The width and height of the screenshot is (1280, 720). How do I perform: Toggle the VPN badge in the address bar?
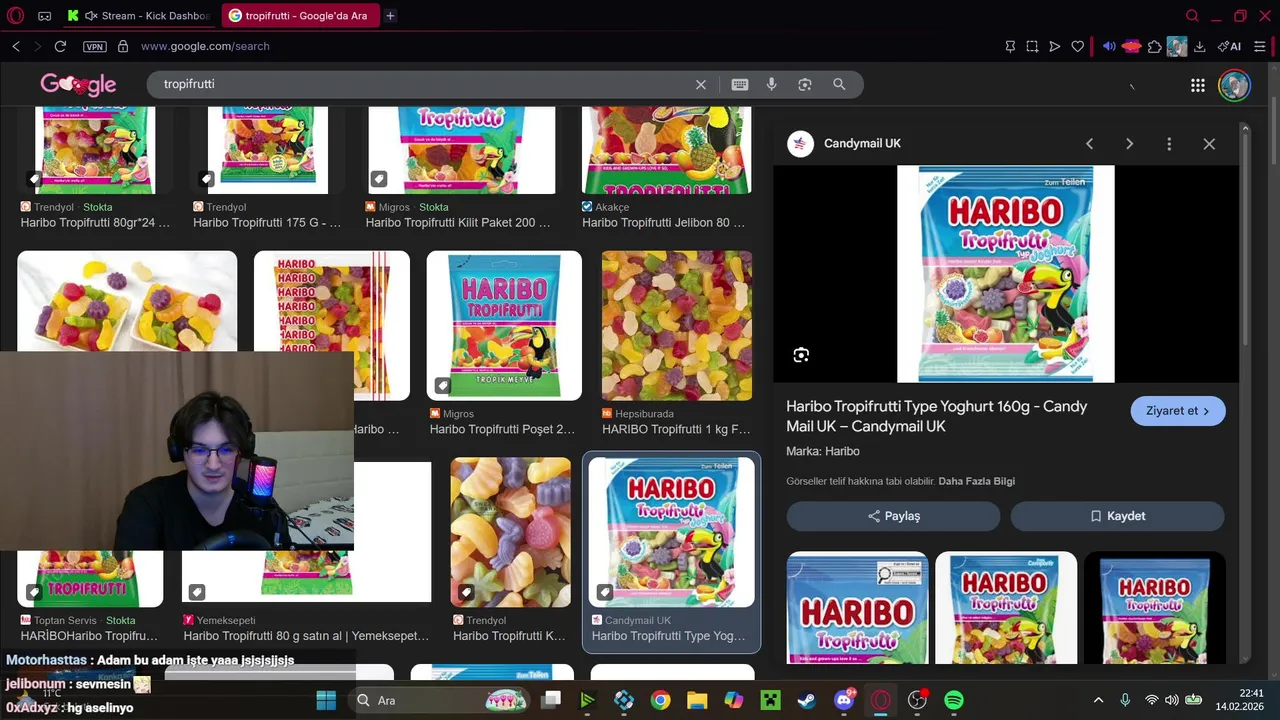coord(94,46)
